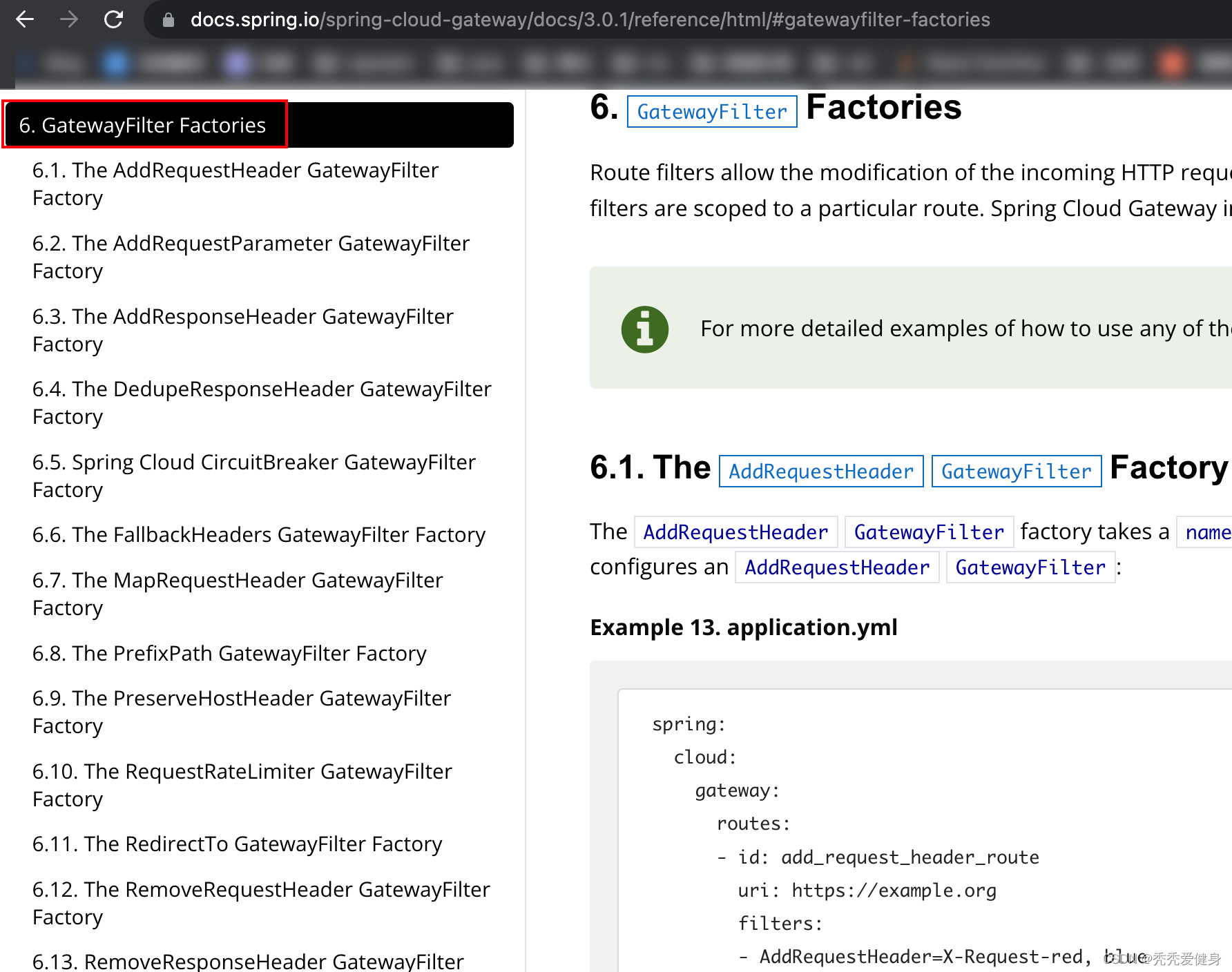
Task: Click the 'uri: https://example.org' code line
Action: [x=867, y=891]
